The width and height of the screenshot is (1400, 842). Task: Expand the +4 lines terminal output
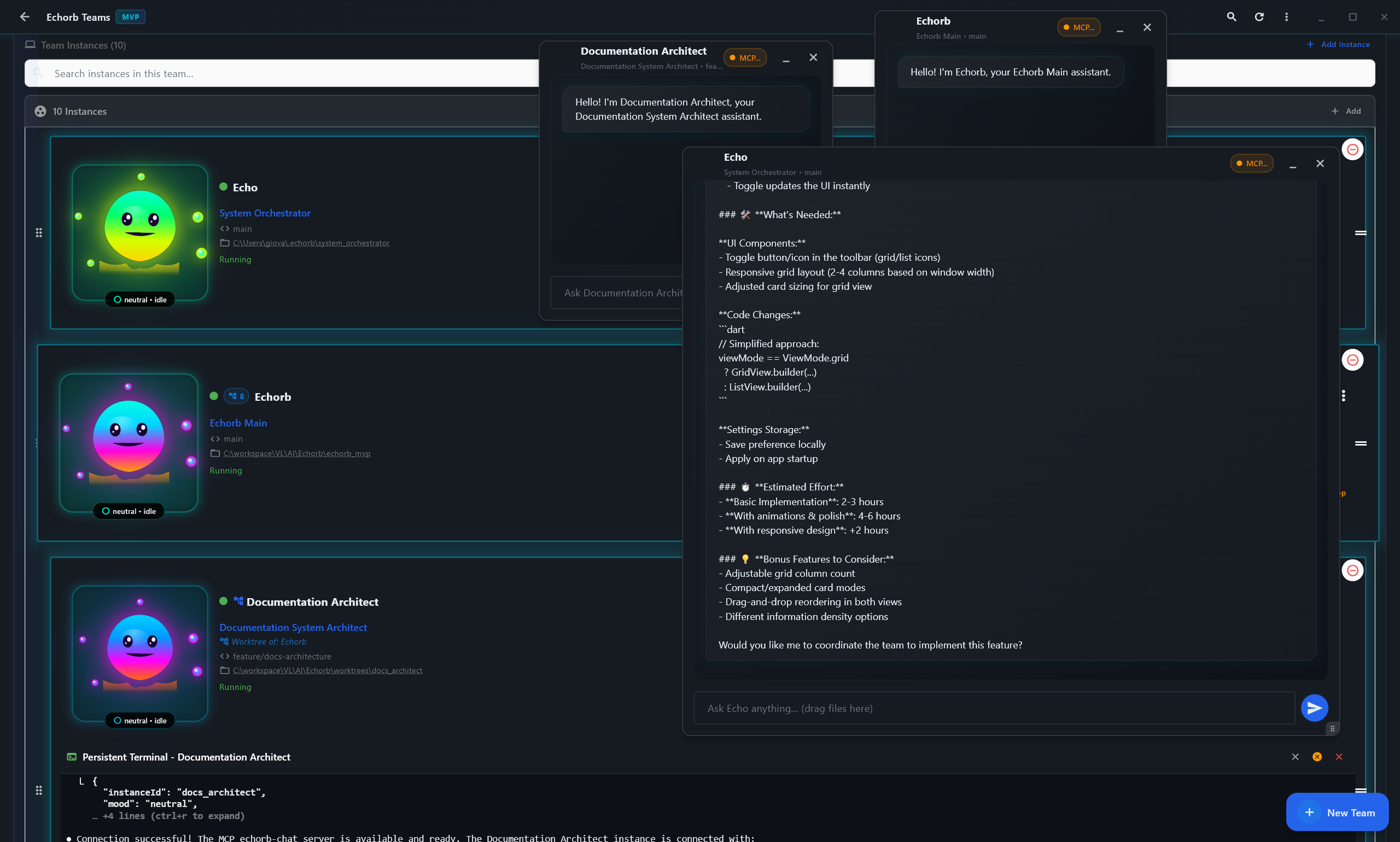[172, 816]
